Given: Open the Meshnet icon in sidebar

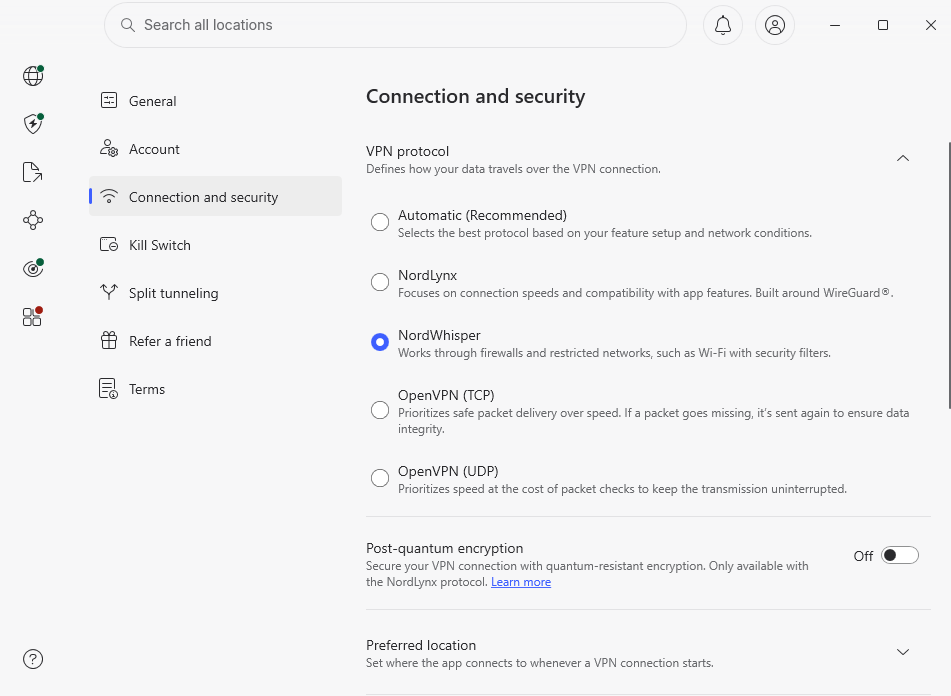Looking at the screenshot, I should pos(33,220).
